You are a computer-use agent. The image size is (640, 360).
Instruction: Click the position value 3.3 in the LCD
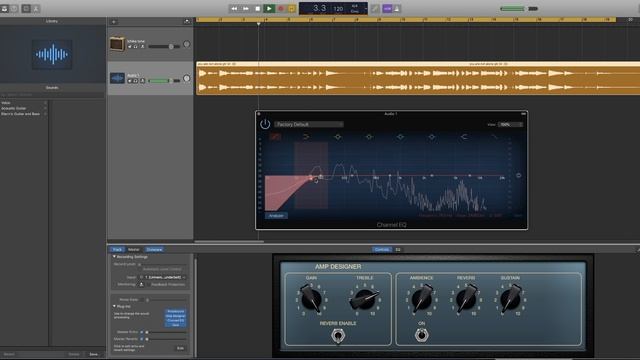coord(320,8)
